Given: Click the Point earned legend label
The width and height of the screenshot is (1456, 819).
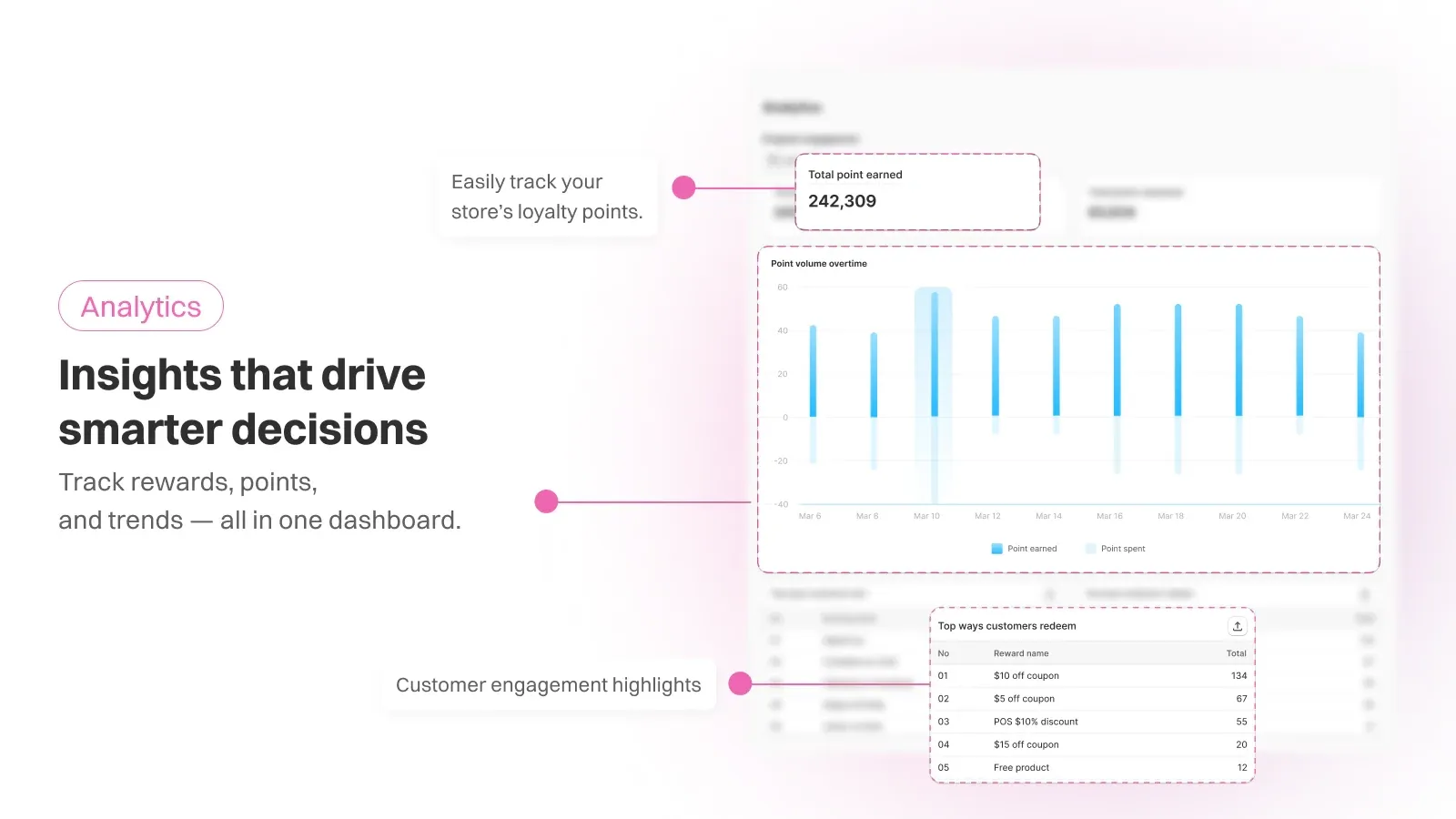Looking at the screenshot, I should tap(1032, 549).
